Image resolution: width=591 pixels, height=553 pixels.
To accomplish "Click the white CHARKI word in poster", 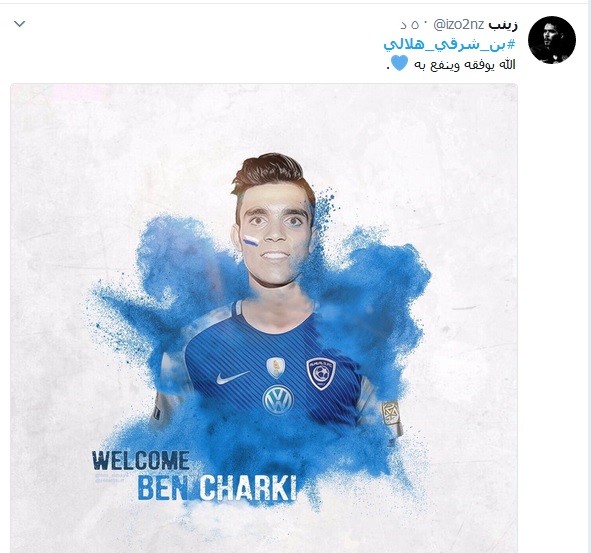I will click(x=247, y=488).
